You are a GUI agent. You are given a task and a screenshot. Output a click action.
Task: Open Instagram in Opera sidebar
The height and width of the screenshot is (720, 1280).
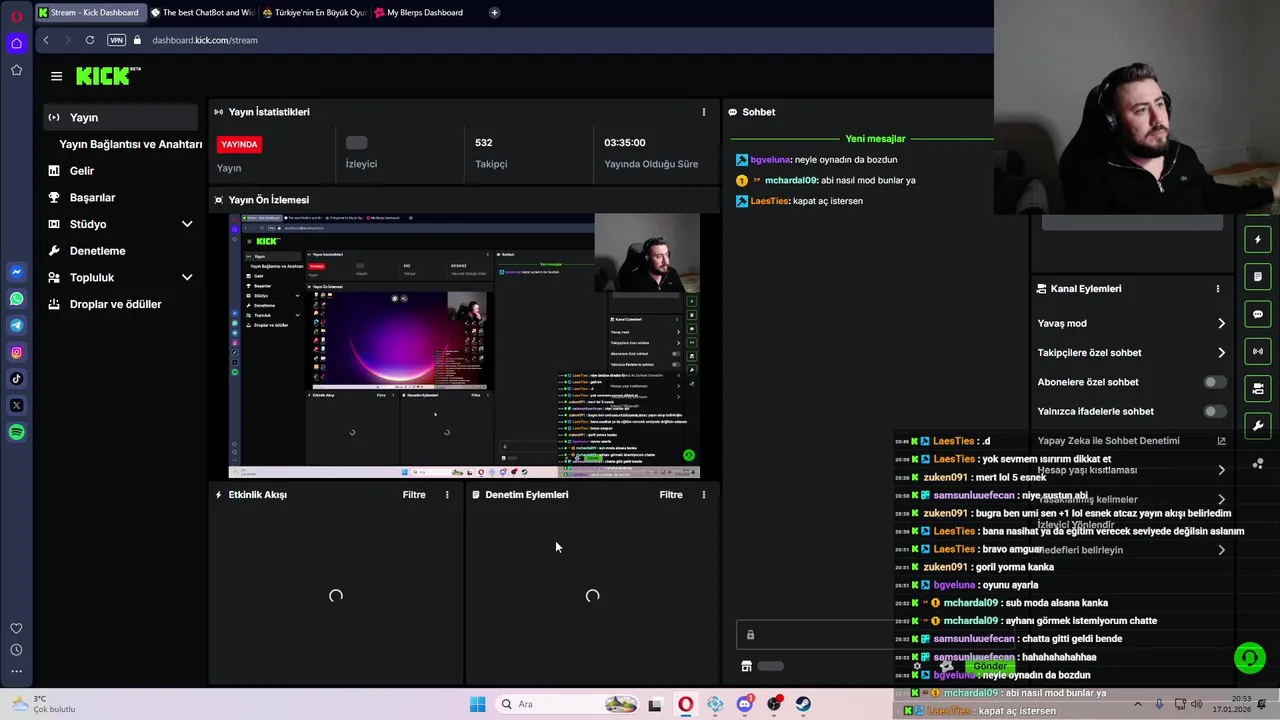[x=16, y=352]
